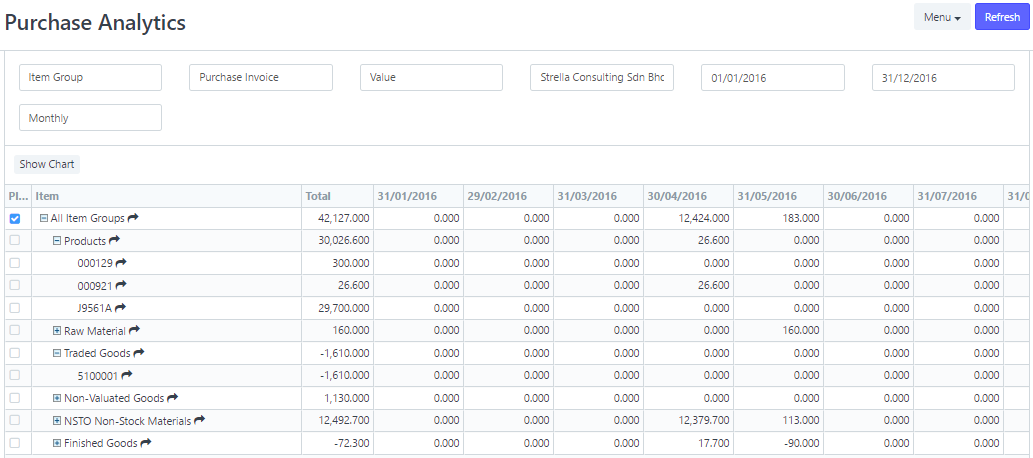Open item 000129 via its arrow icon
This screenshot has height=458, width=1033.
pos(121,262)
